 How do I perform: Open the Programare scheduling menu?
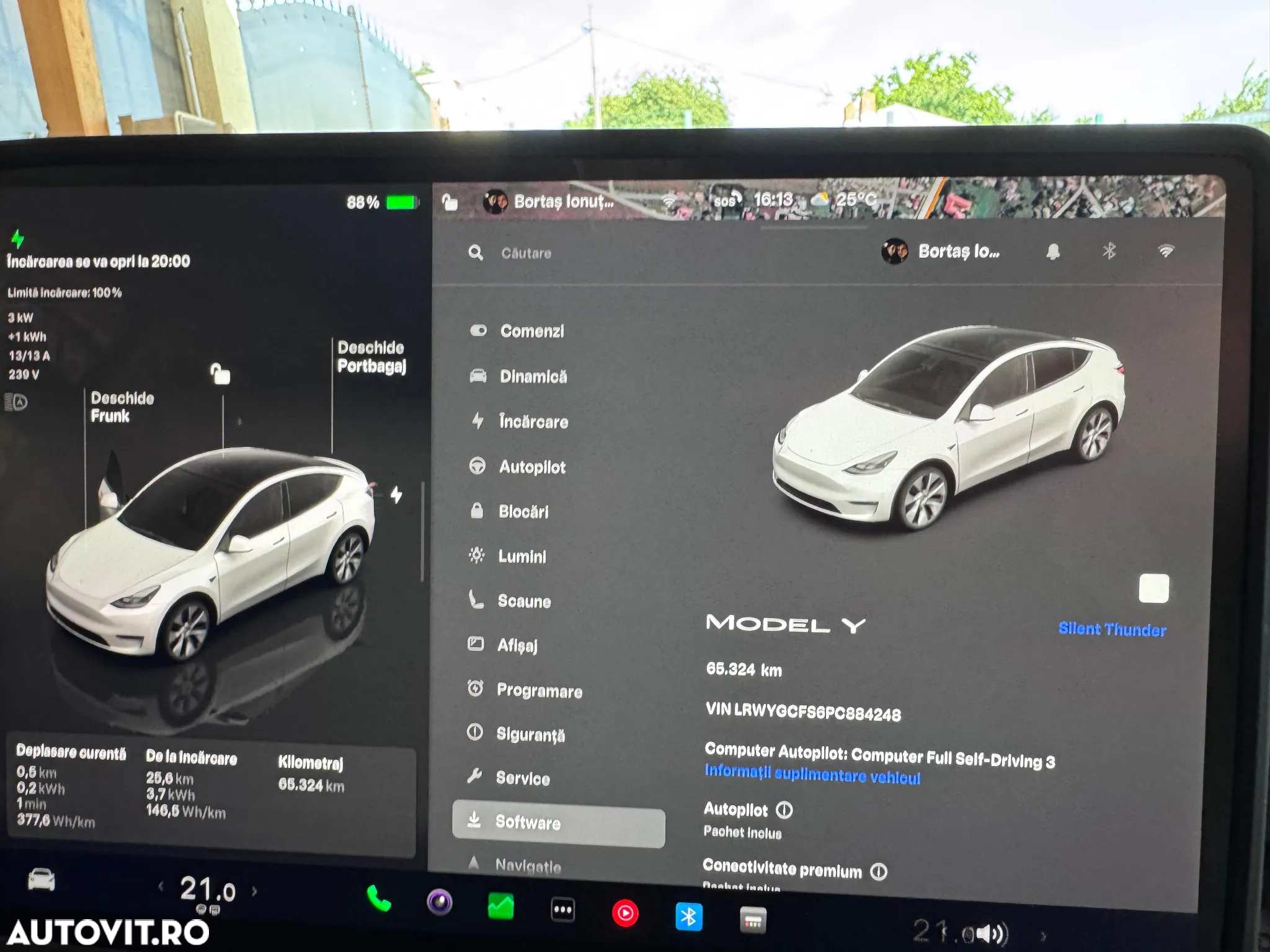pos(525,690)
